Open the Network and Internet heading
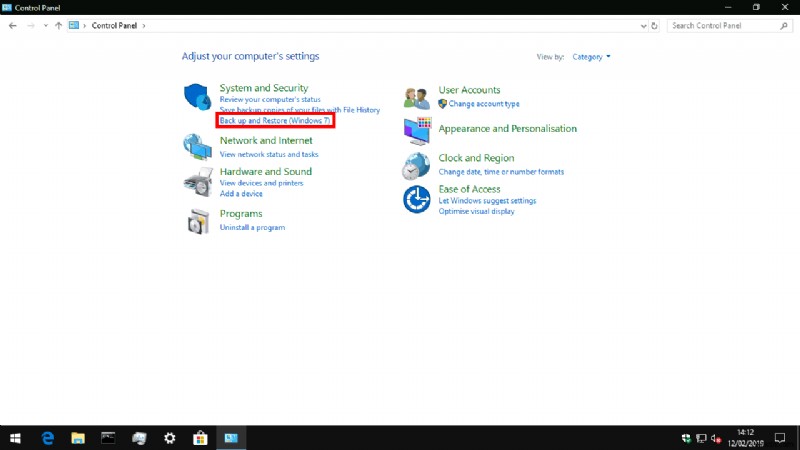 pyautogui.click(x=266, y=140)
